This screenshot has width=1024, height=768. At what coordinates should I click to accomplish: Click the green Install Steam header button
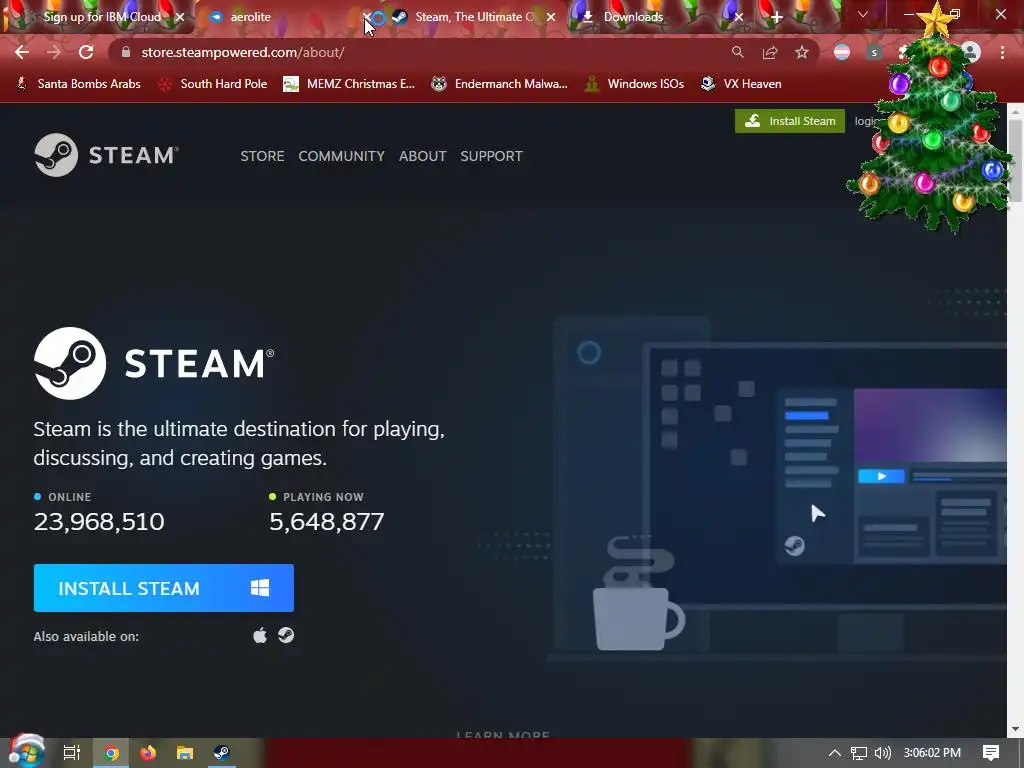click(790, 121)
